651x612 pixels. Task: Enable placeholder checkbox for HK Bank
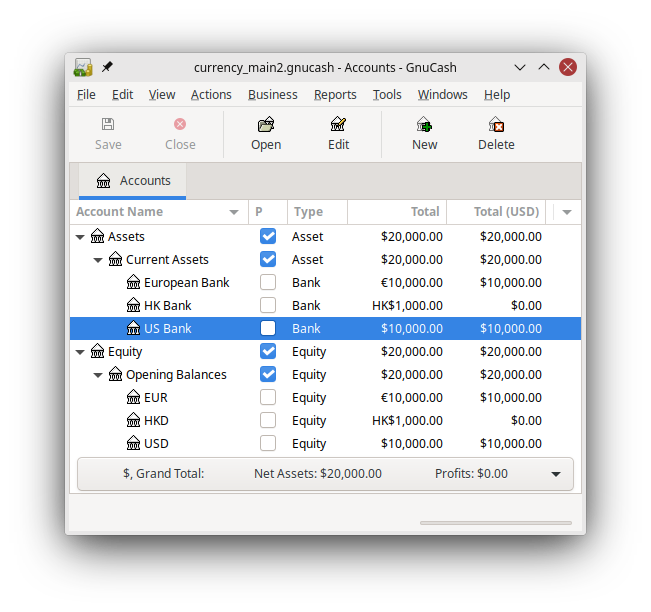(x=267, y=306)
